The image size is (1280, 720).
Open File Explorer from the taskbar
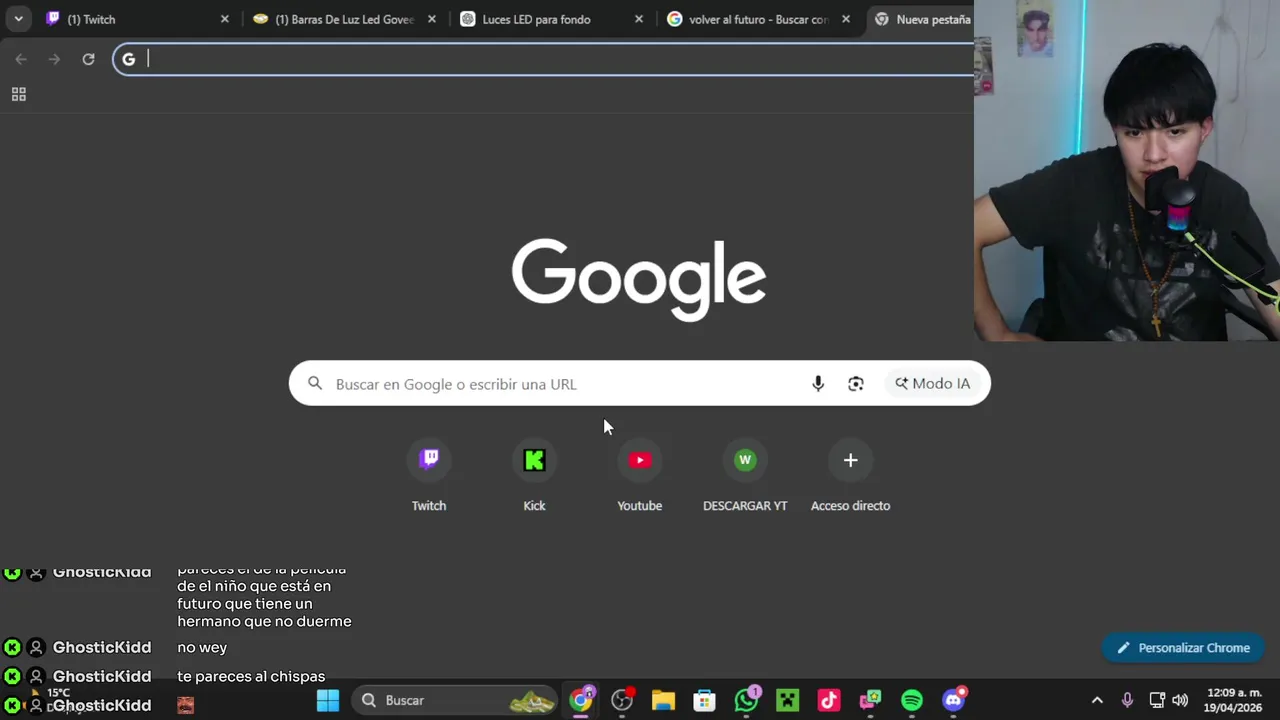[x=663, y=700]
